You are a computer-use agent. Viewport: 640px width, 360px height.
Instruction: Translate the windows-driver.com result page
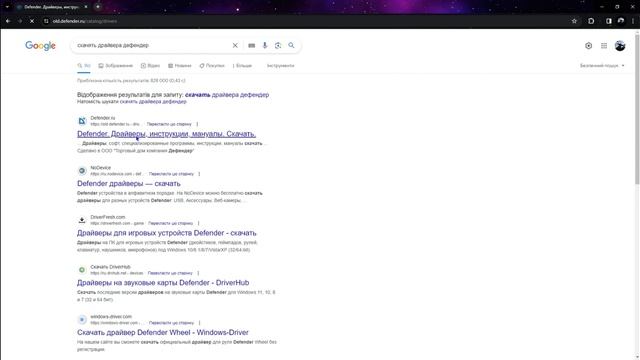coord(171,323)
